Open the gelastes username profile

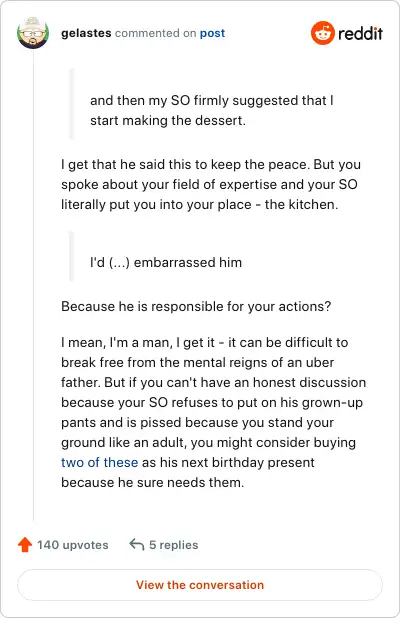click(x=86, y=33)
